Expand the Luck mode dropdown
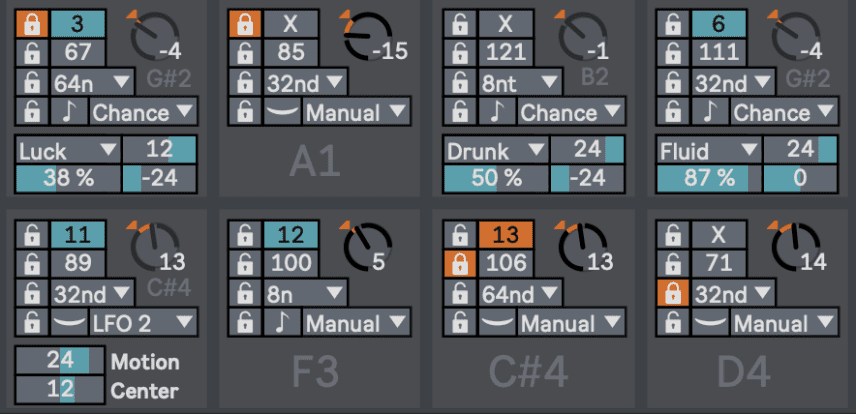856x414 pixels. tap(68, 150)
